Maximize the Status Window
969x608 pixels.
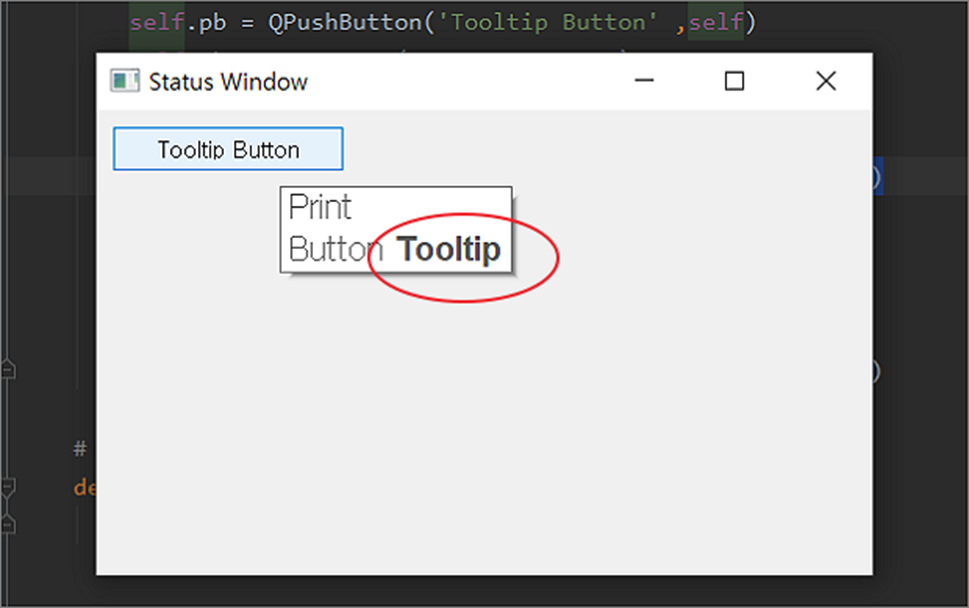pos(734,81)
